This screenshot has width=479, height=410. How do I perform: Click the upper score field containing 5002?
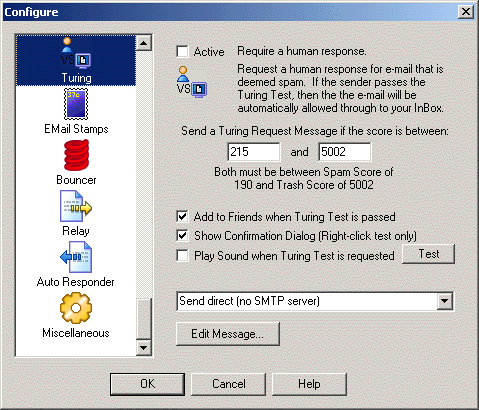[345, 152]
